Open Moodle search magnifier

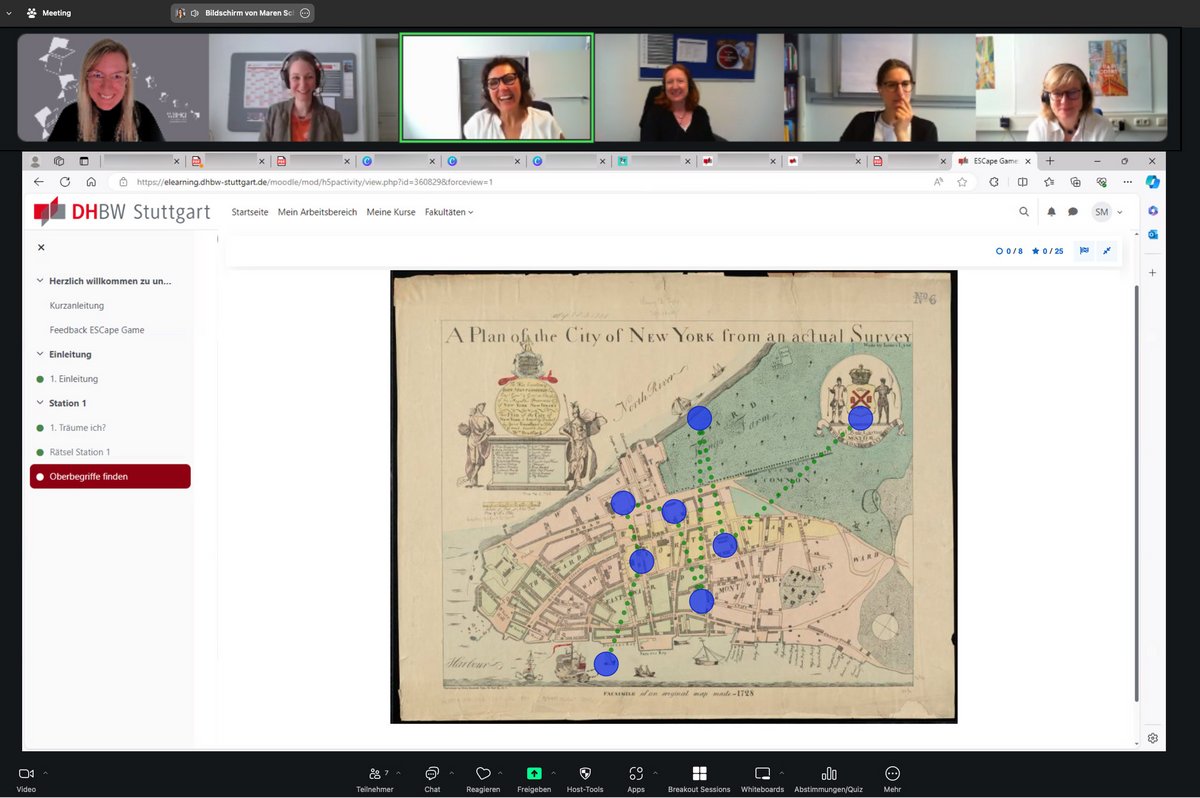[x=1024, y=212]
